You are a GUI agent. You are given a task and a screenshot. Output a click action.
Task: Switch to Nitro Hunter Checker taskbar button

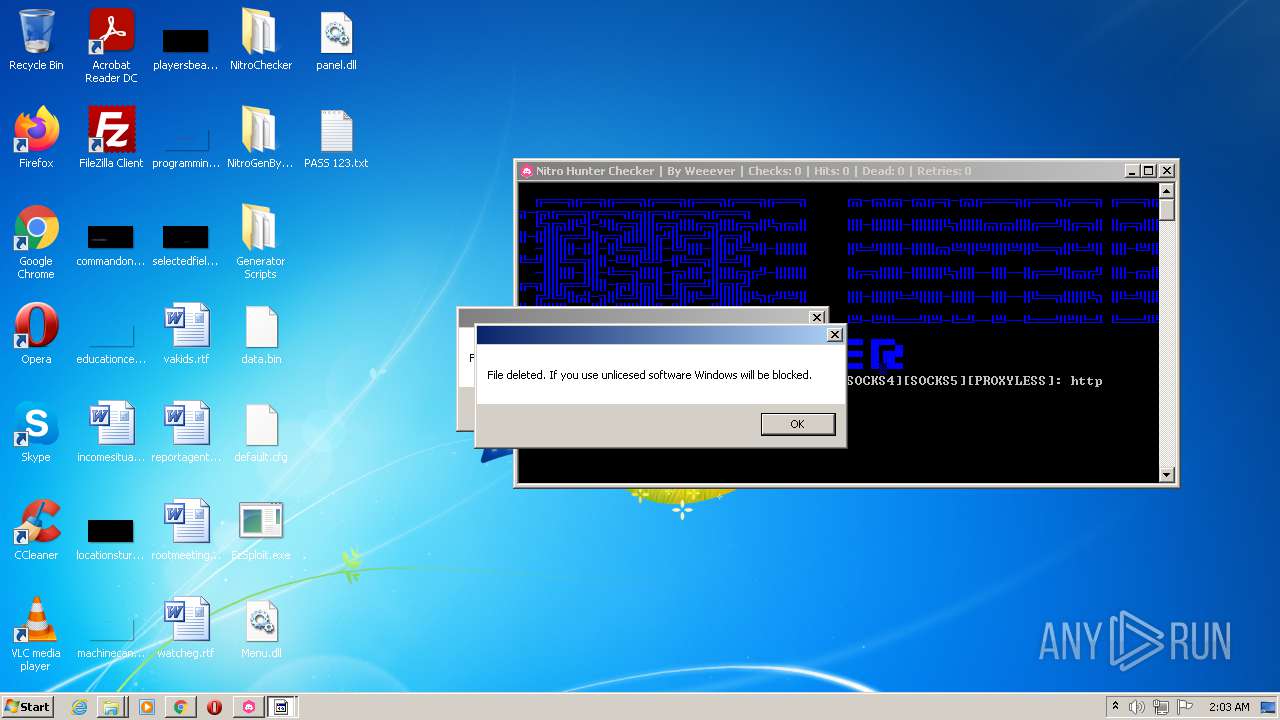(248, 707)
